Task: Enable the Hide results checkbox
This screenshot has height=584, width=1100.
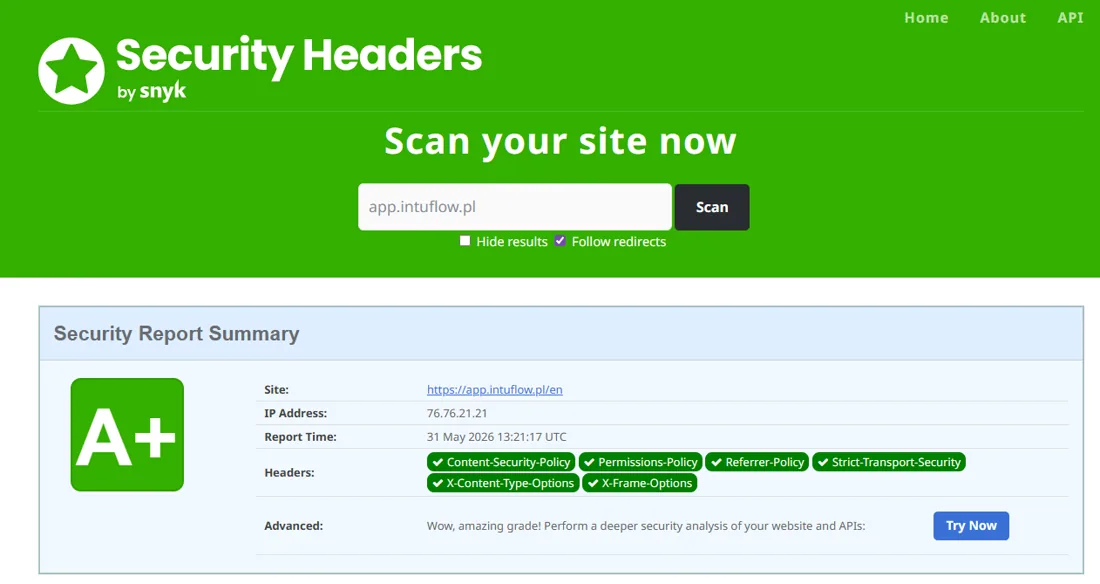Action: [464, 241]
